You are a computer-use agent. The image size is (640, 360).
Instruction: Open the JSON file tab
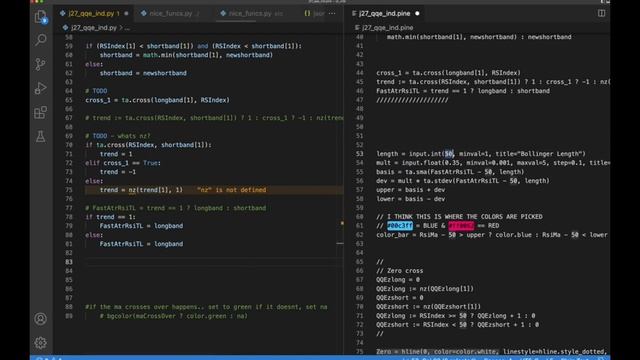coord(314,13)
